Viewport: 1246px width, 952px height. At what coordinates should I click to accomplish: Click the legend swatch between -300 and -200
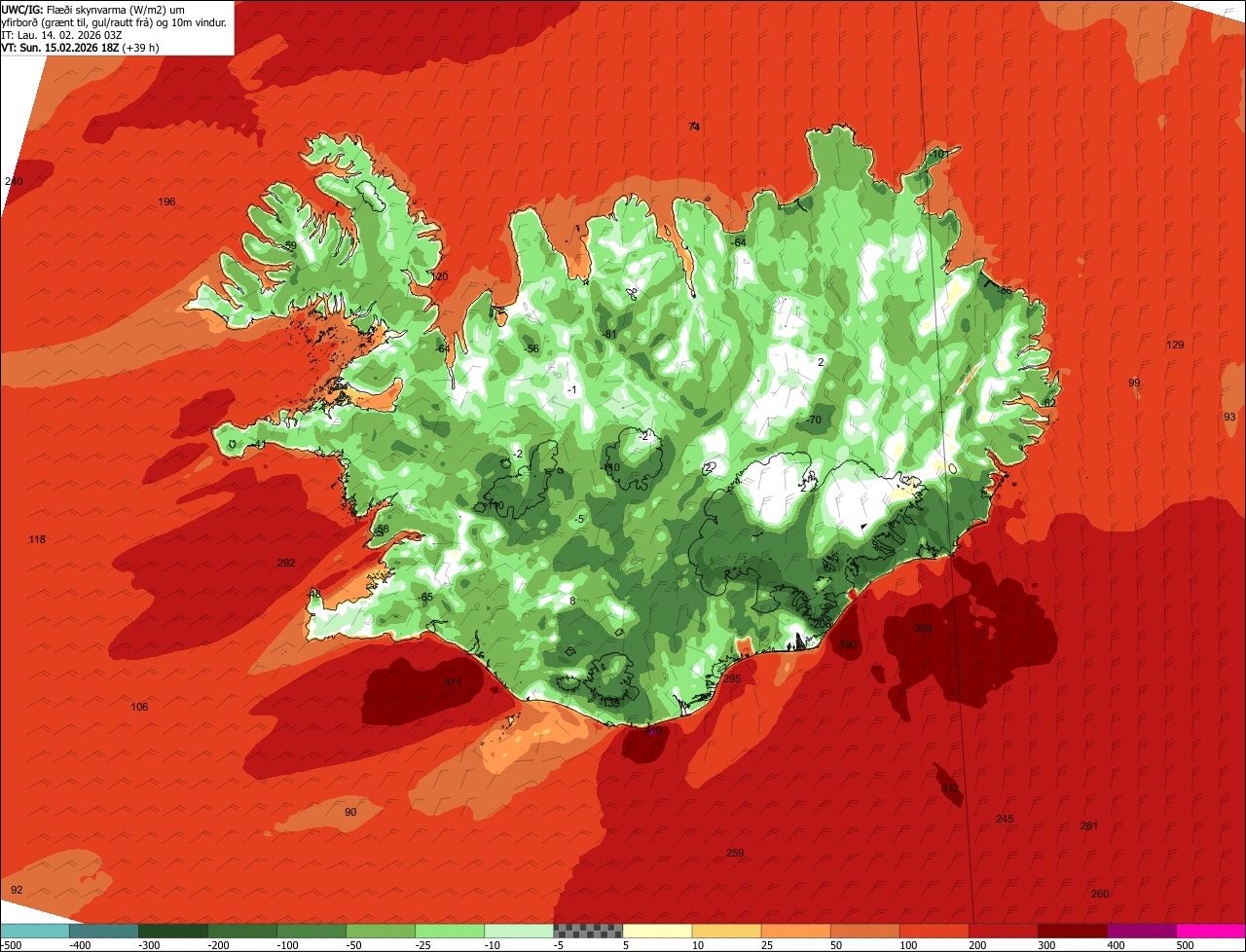tap(173, 931)
